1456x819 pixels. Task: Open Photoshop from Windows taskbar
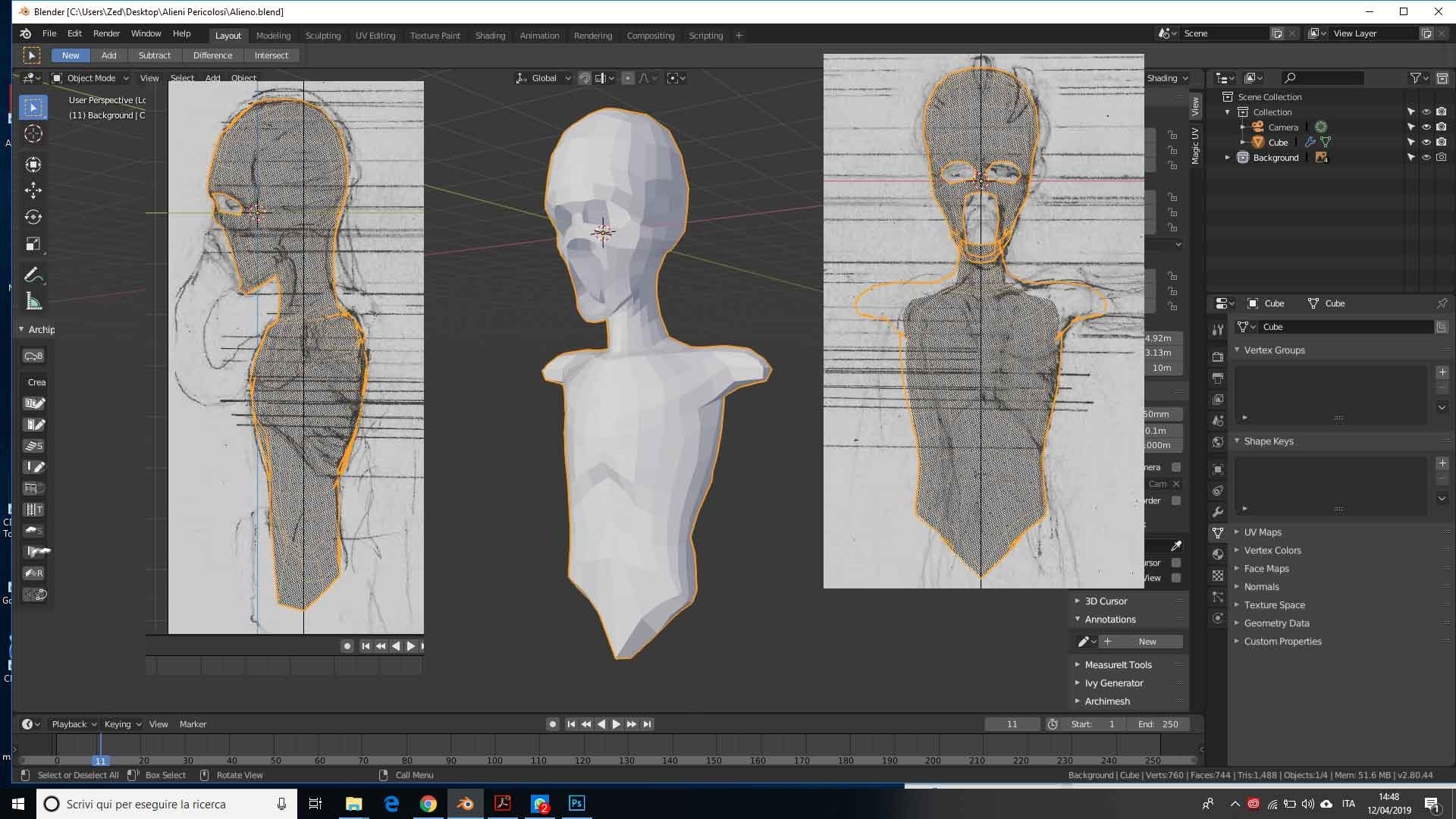(x=576, y=803)
